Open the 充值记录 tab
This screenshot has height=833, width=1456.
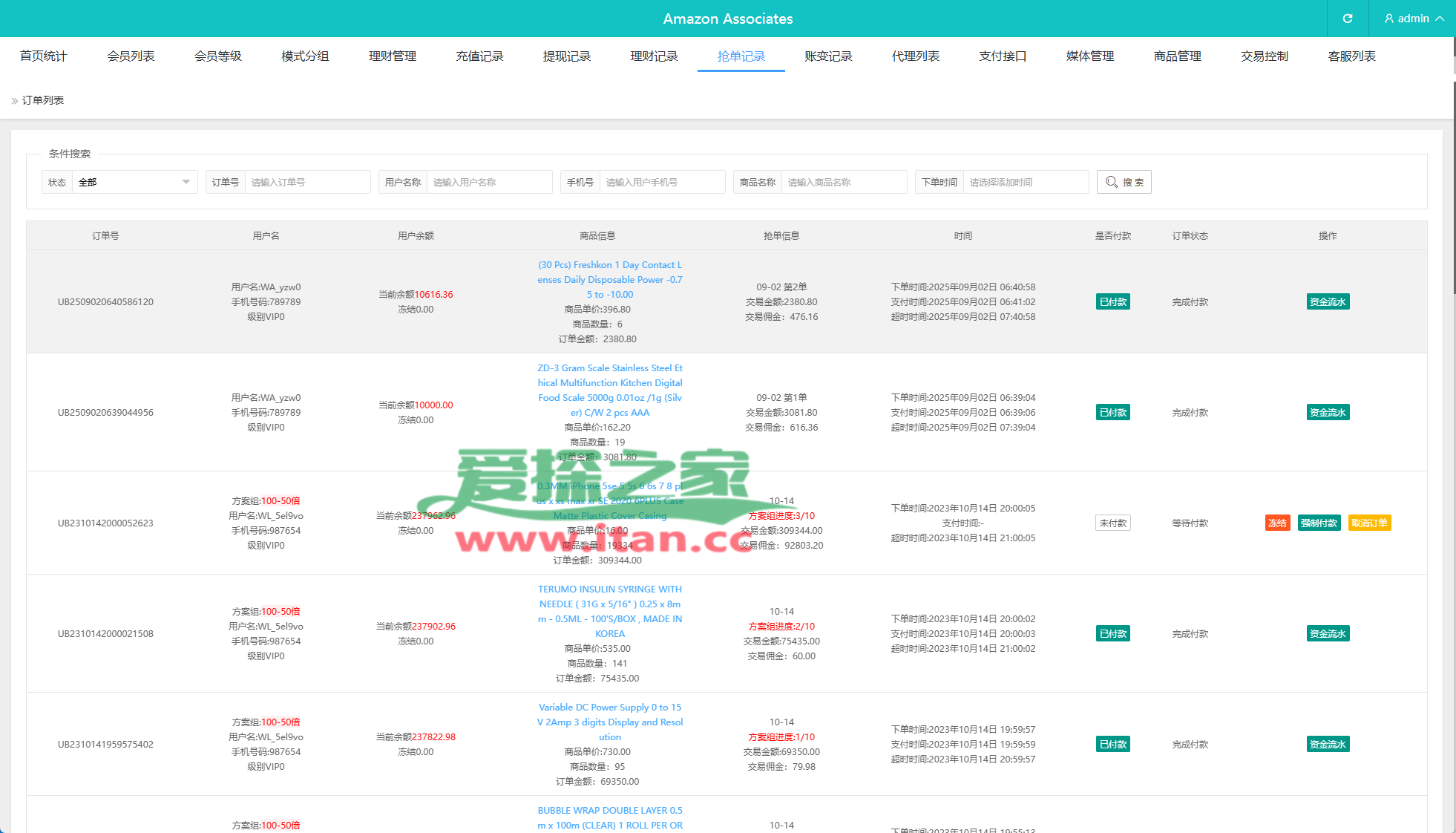tap(479, 56)
